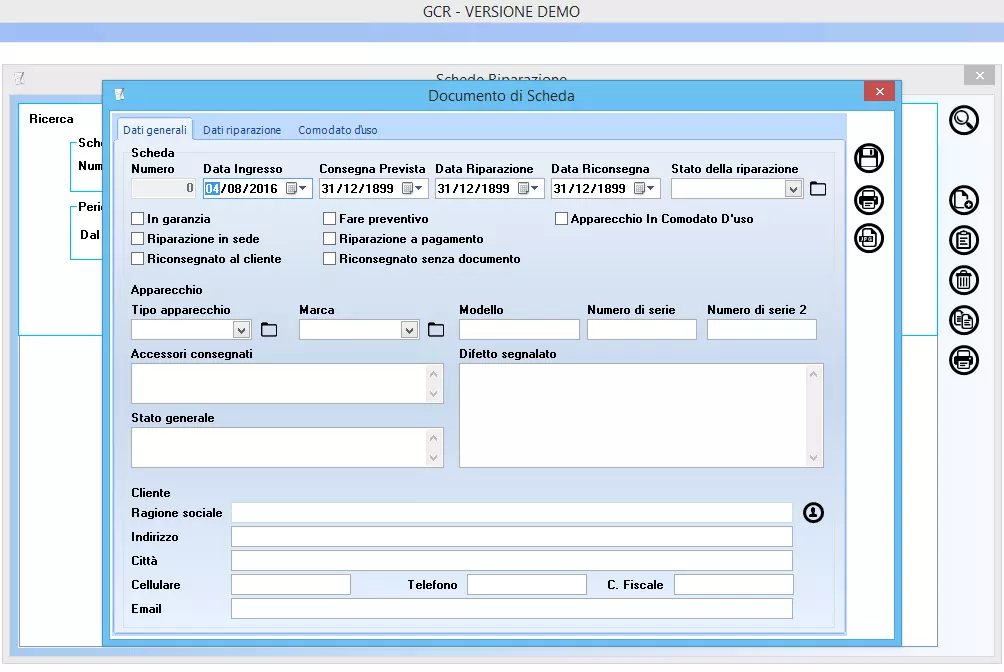The width and height of the screenshot is (1004, 672).
Task: Click the down arrow of the Stato generale scrollbar
Action: coord(433,457)
